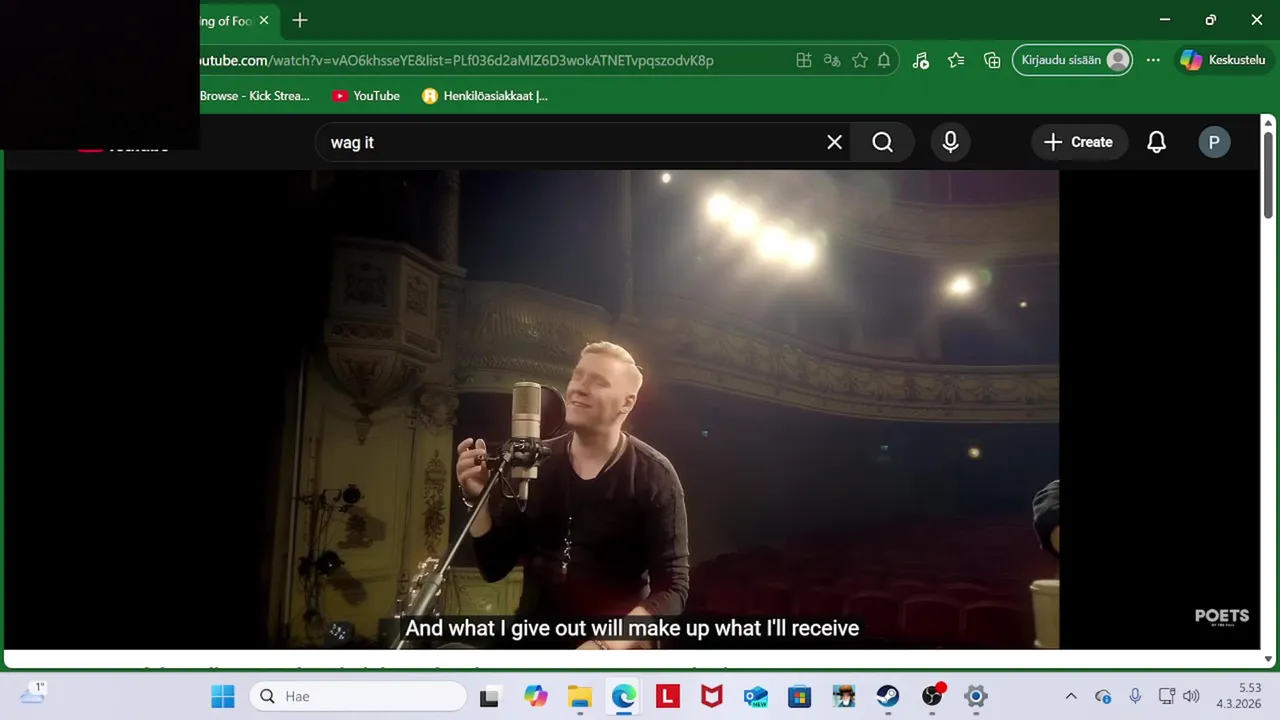
Task: Select the open YouTube browser tab
Action: click(x=226, y=20)
